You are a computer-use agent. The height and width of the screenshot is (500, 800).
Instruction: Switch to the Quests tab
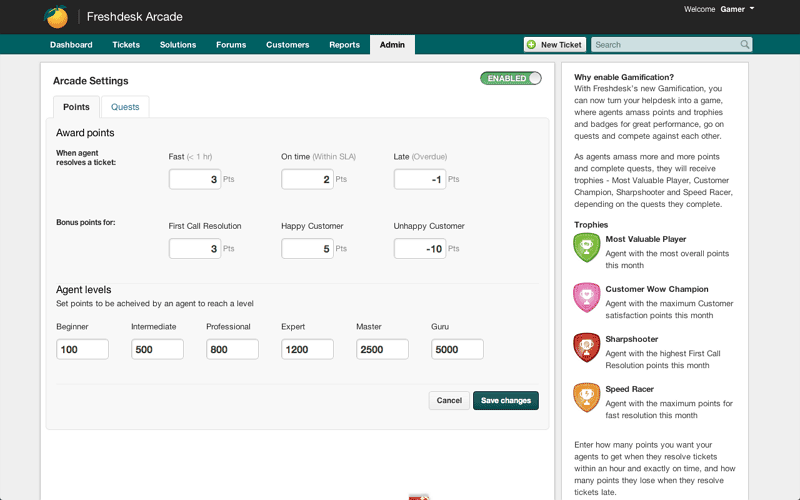tap(125, 107)
